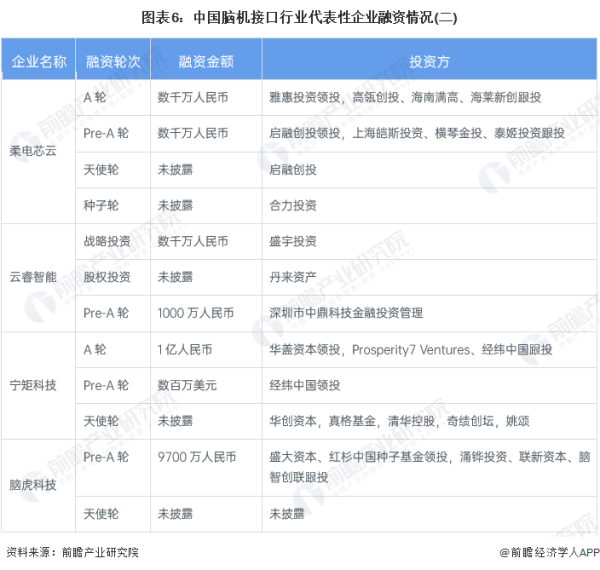Click the 融资金额 column header
This screenshot has width=600, height=570.
(206, 62)
